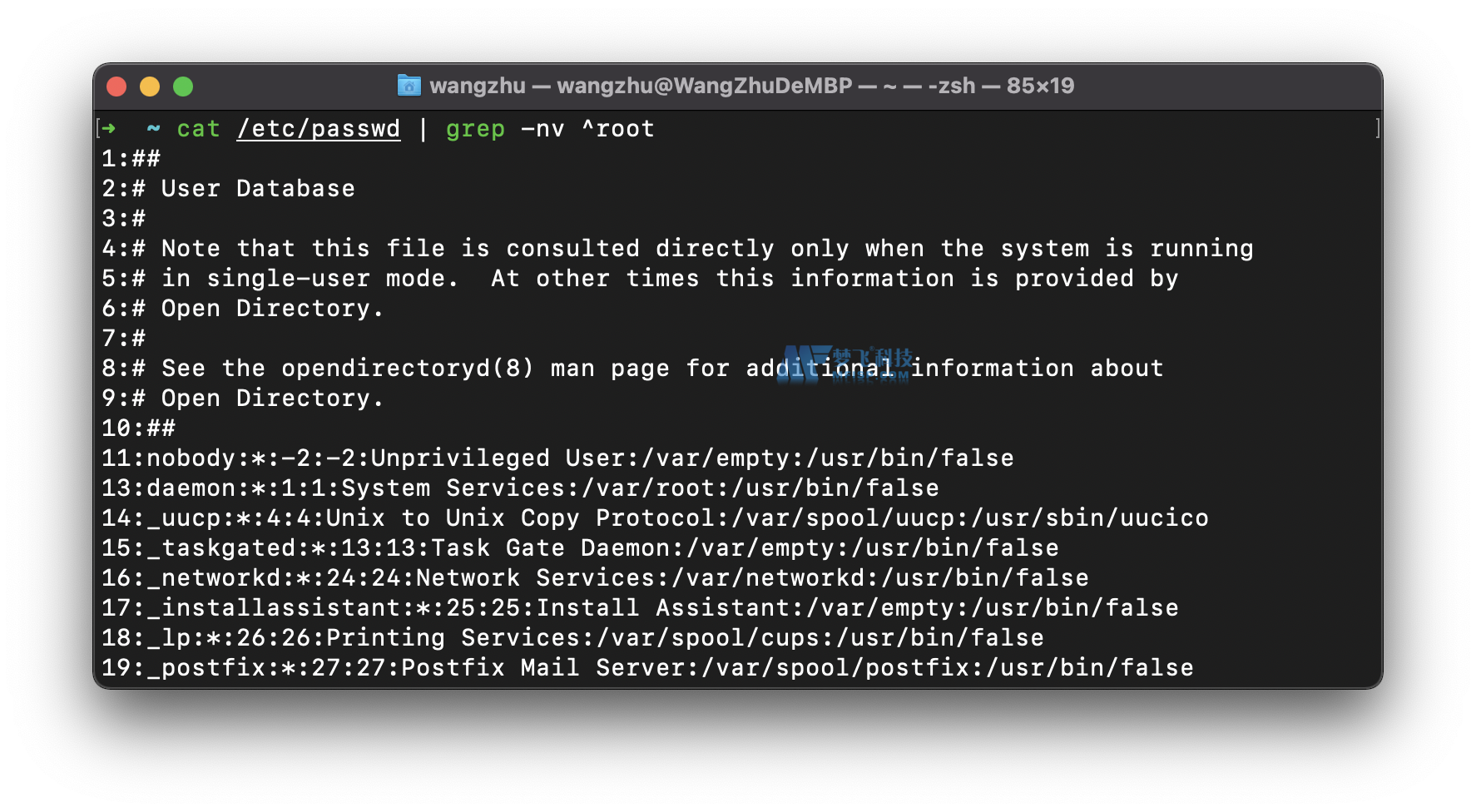This screenshot has height=812, width=1476.
Task: Click the -nv flag in the command
Action: pyautogui.click(x=542, y=129)
